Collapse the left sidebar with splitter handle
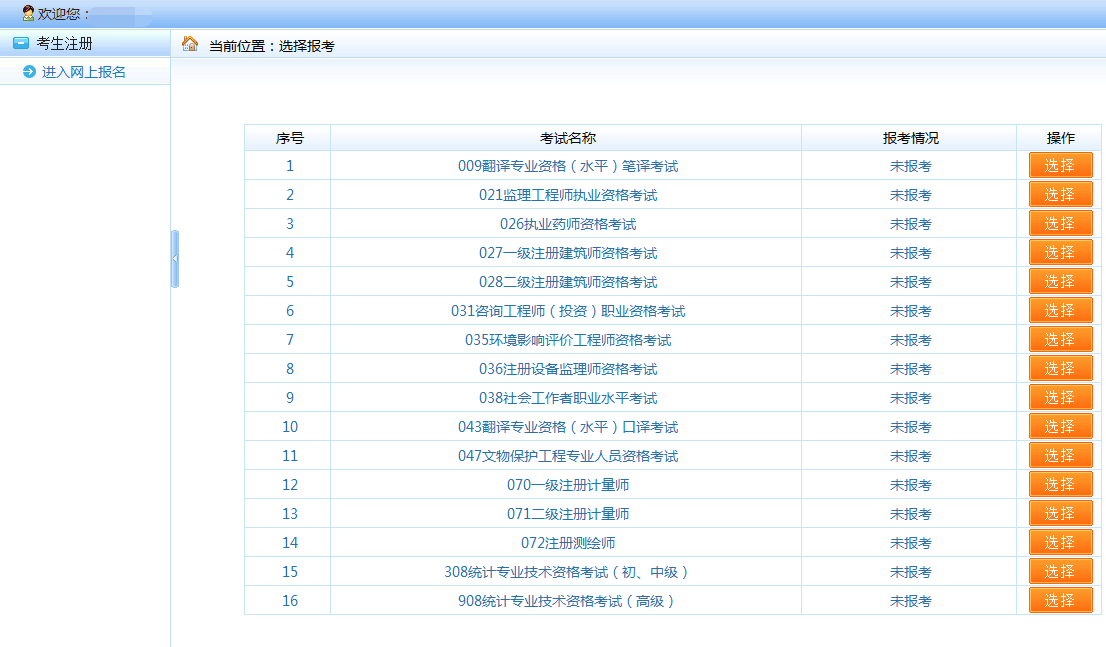 tap(175, 259)
